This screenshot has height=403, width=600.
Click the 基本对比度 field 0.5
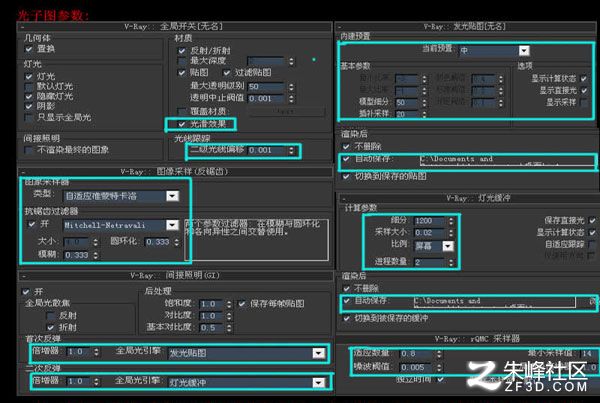(x=211, y=328)
